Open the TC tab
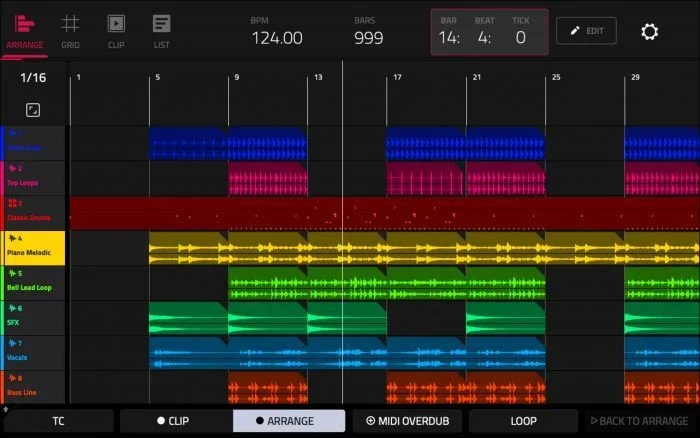700x438 pixels. point(57,421)
